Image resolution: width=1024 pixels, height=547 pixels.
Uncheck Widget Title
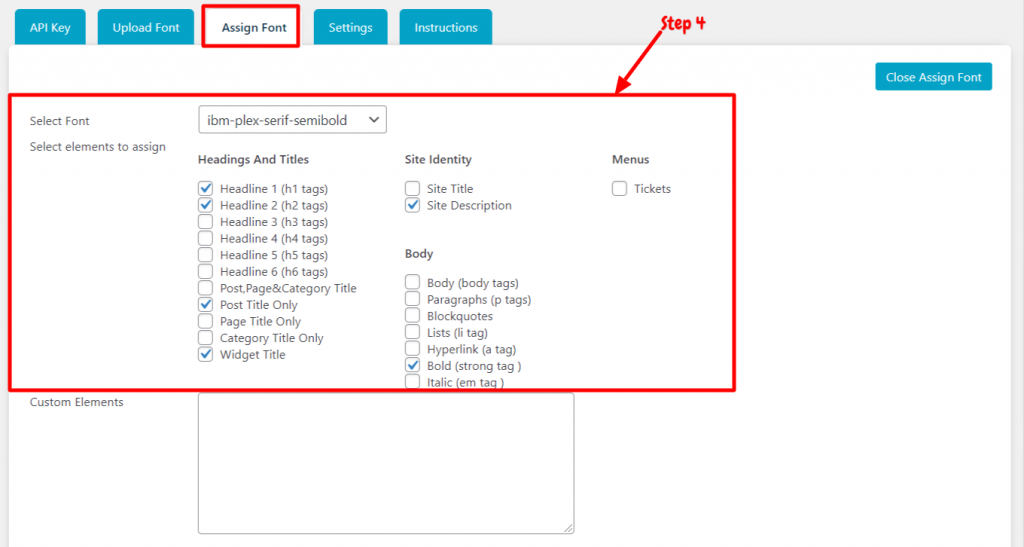point(206,354)
